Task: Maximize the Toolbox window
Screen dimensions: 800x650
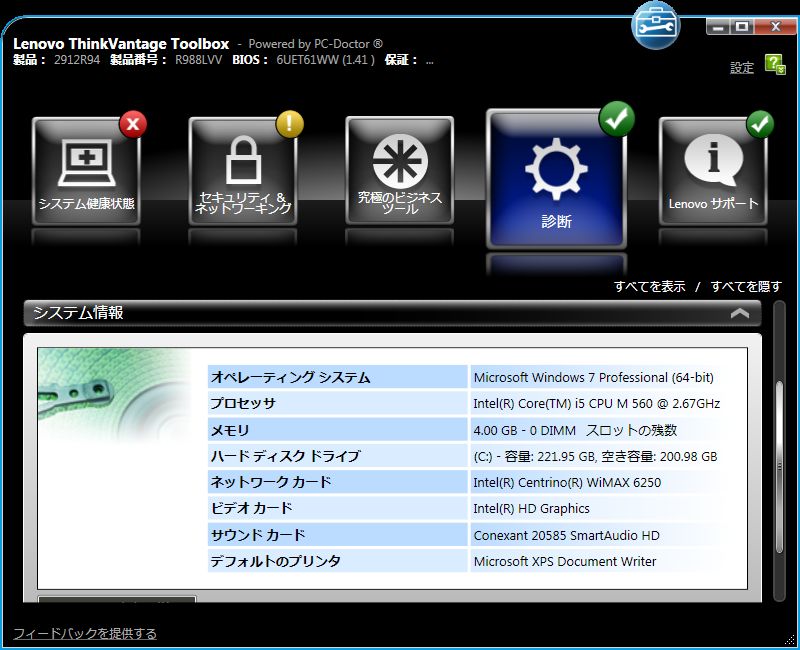Action: click(x=742, y=27)
